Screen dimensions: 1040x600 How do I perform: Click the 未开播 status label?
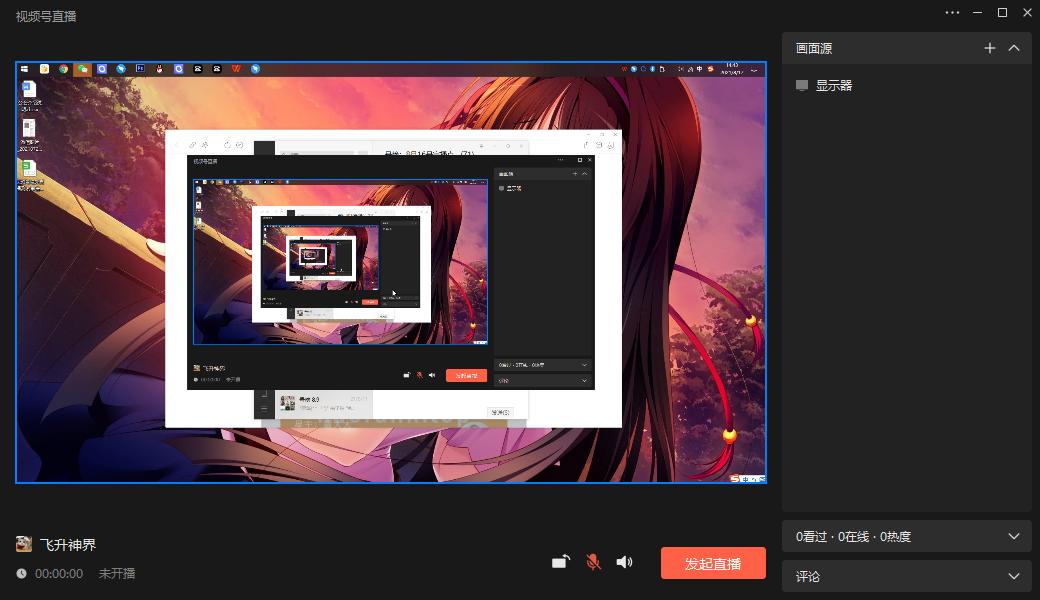tap(117, 573)
